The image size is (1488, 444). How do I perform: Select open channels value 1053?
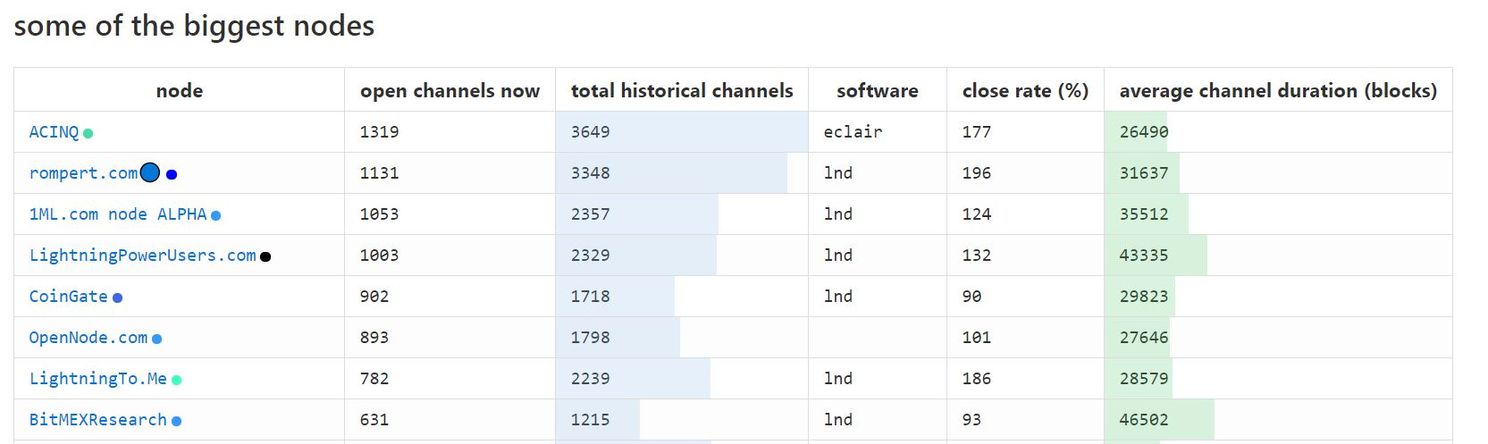coord(379,214)
